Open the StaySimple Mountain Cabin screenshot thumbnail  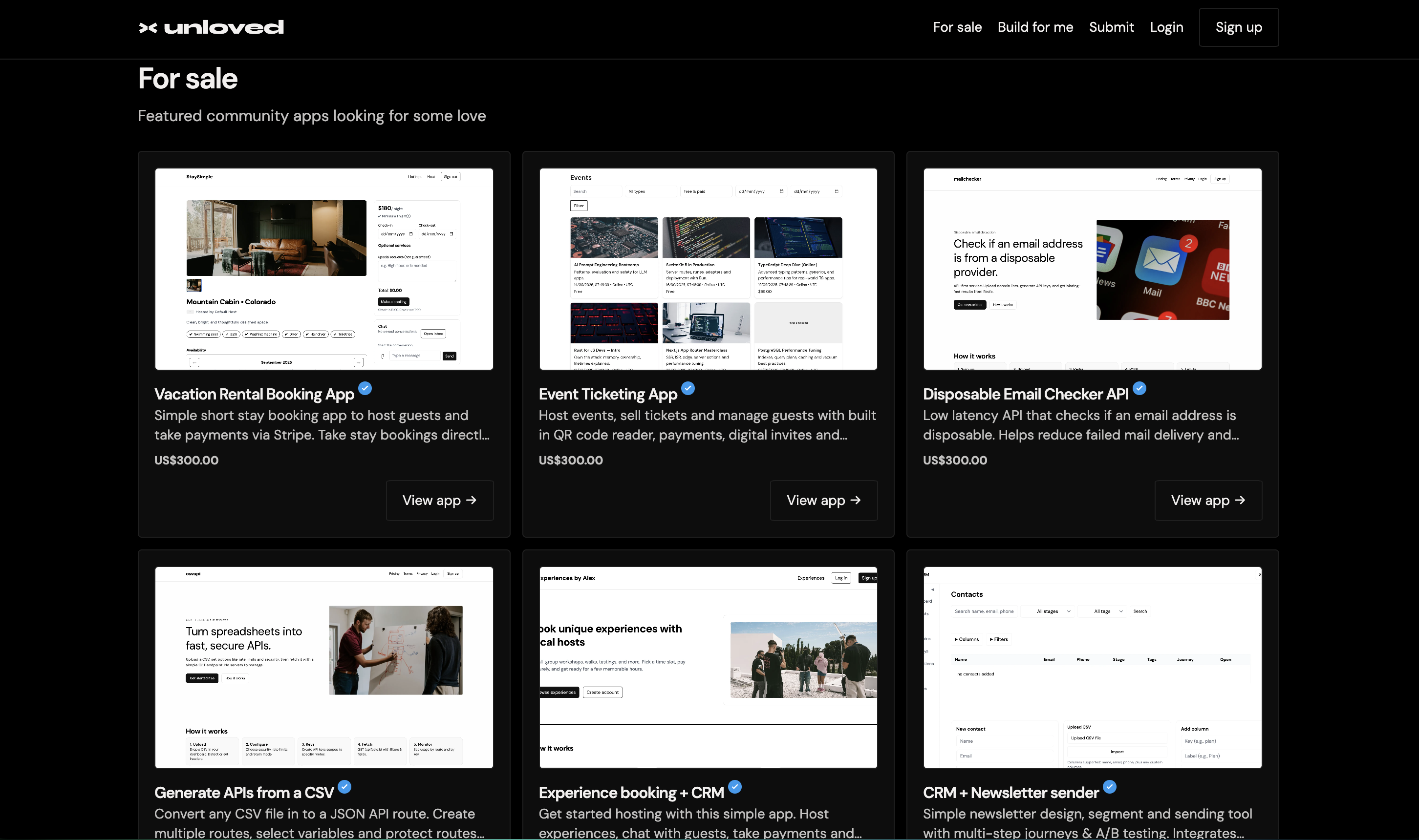[324, 269]
